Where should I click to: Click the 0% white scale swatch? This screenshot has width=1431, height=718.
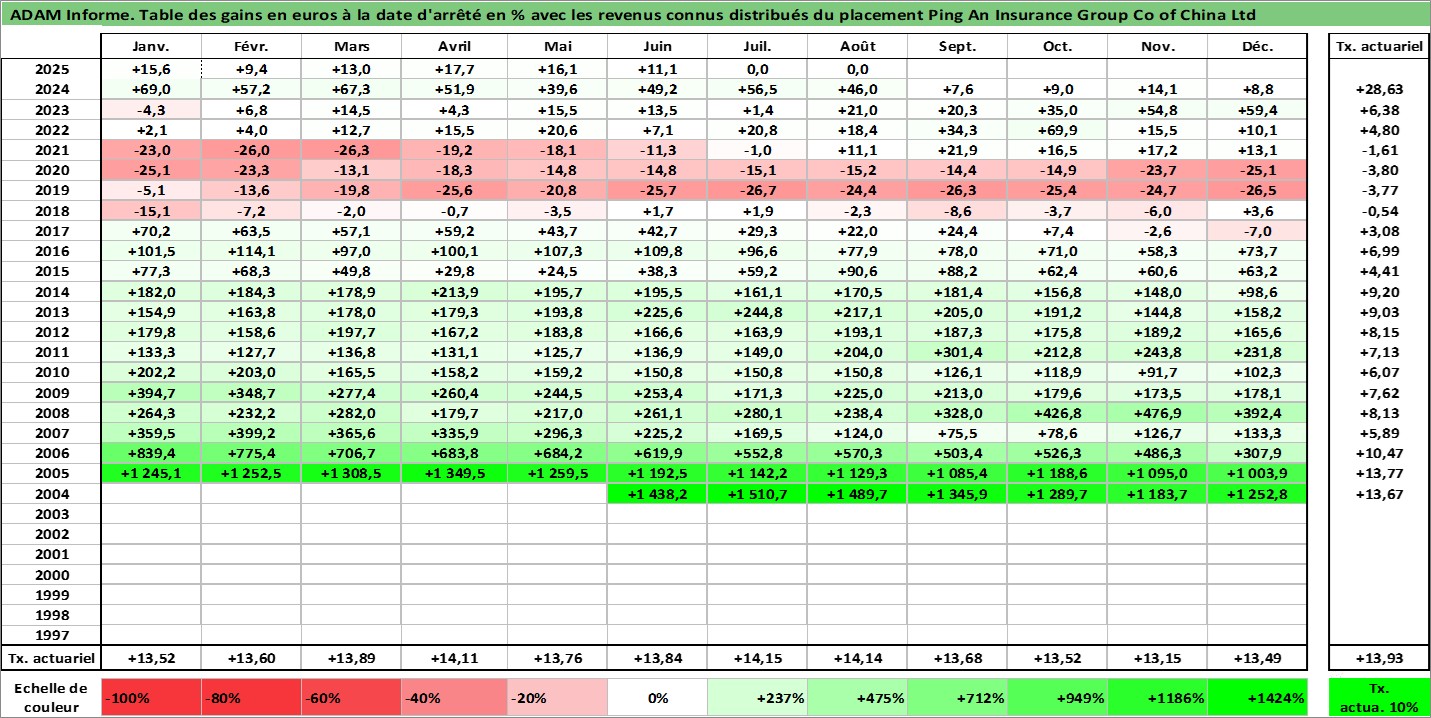tap(657, 698)
